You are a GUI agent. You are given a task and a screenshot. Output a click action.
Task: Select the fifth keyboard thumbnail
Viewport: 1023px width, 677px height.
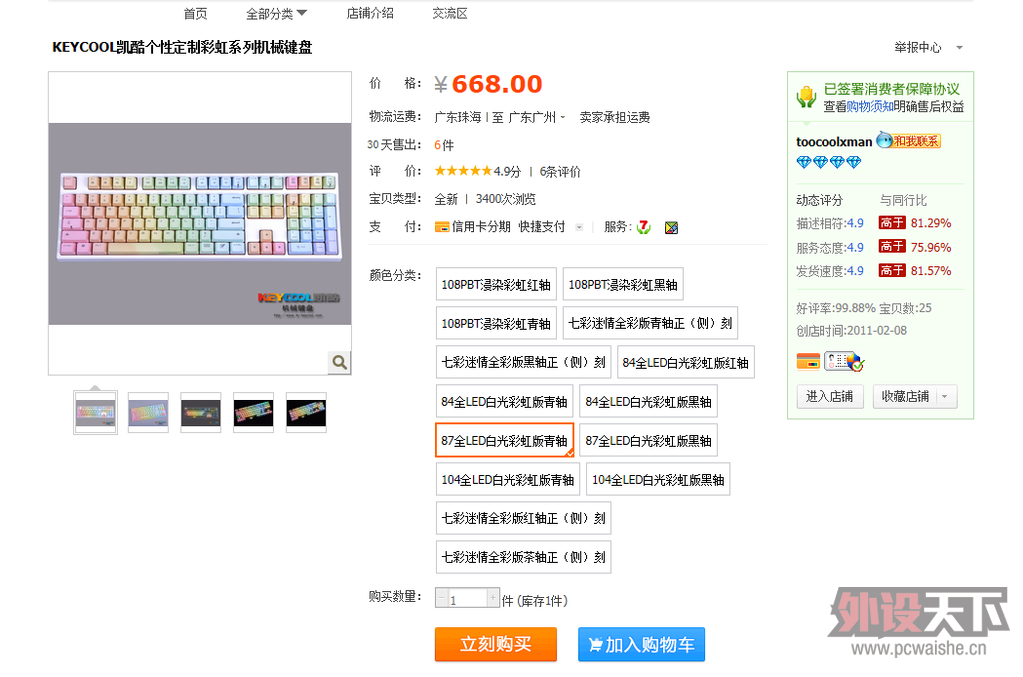point(306,412)
